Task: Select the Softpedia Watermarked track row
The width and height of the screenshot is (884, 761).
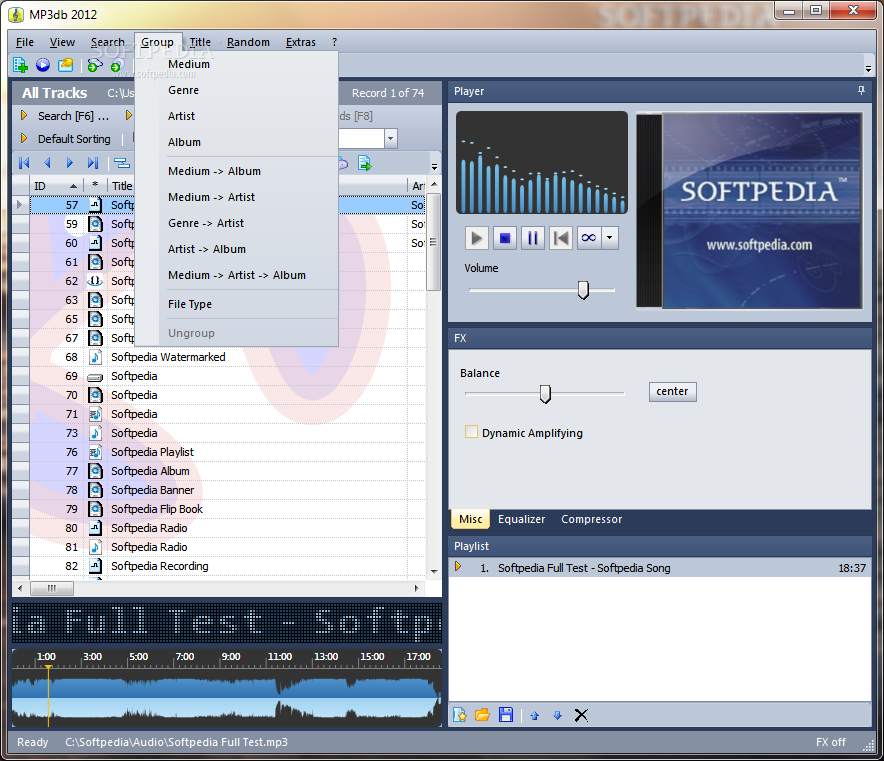Action: (x=227, y=357)
